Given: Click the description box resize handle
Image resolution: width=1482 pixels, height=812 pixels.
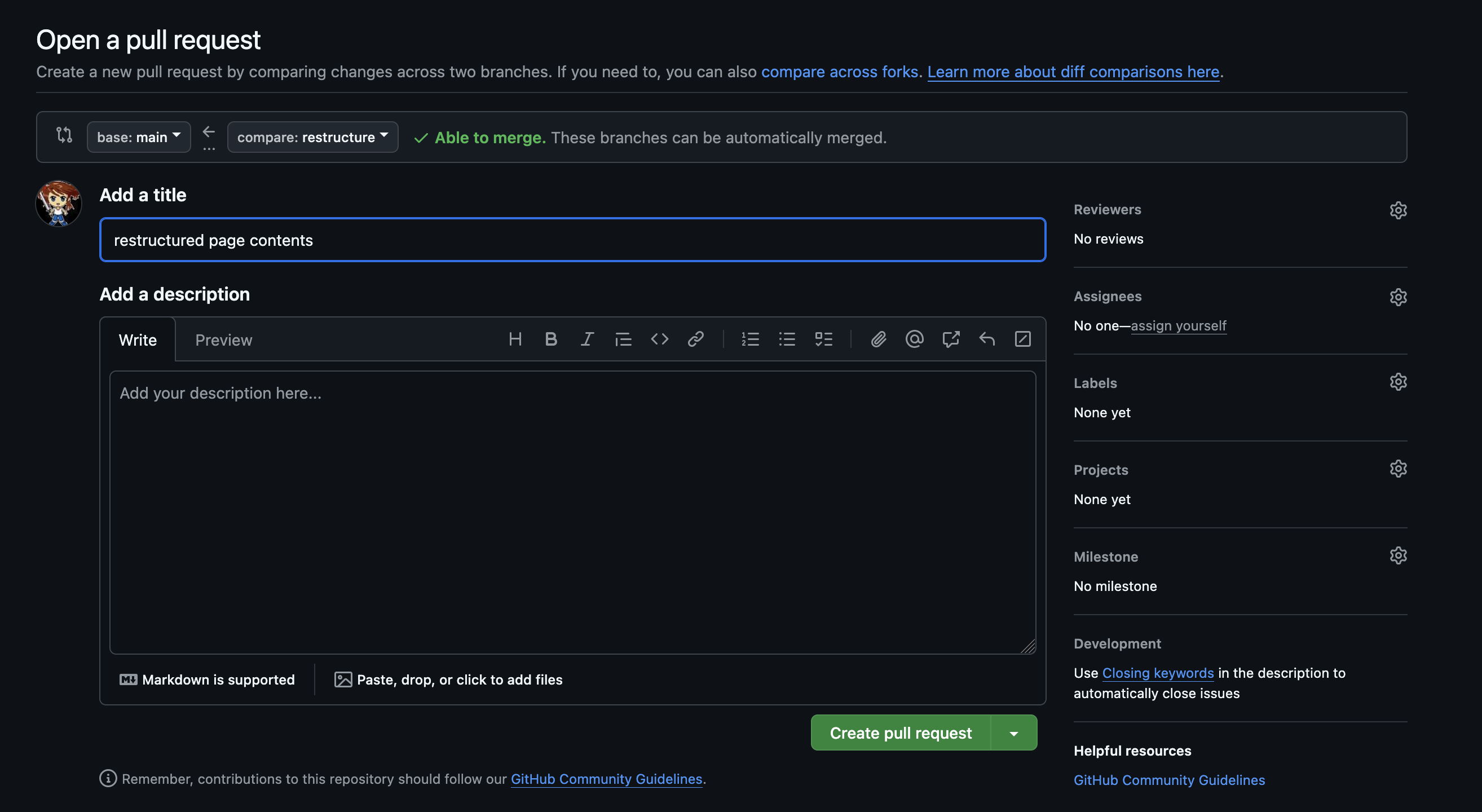Looking at the screenshot, I should (x=1028, y=646).
